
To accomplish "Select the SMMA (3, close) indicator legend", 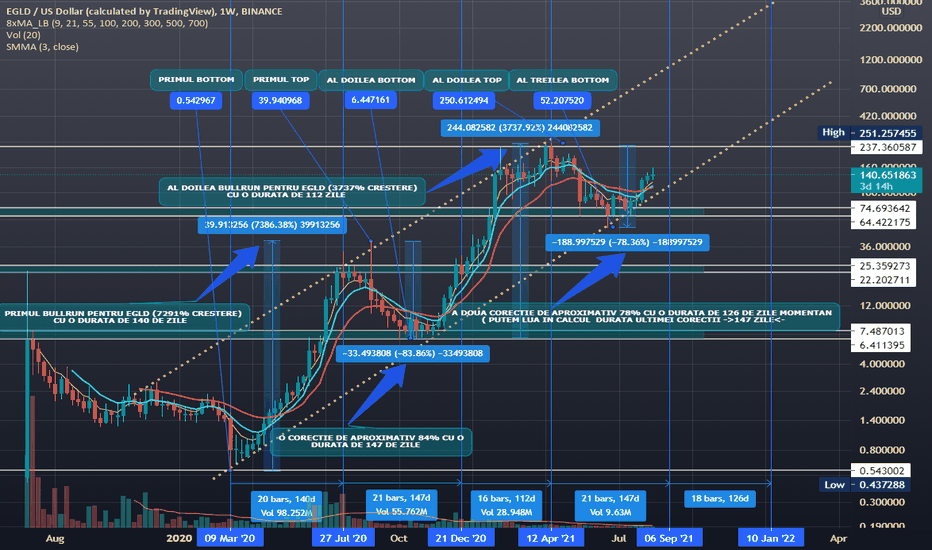I will [42, 47].
